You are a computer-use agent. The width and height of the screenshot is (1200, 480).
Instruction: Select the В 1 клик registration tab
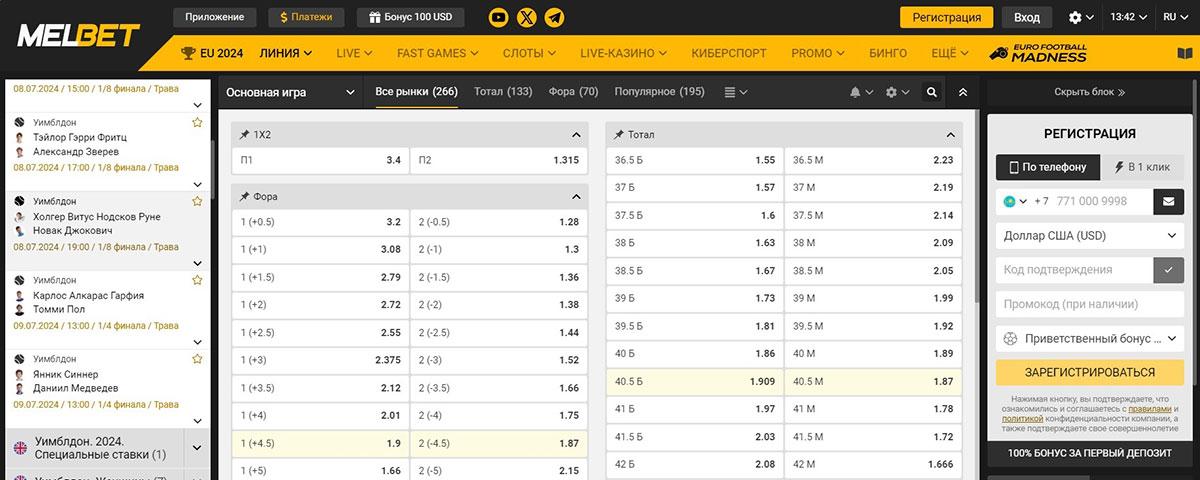point(1142,168)
